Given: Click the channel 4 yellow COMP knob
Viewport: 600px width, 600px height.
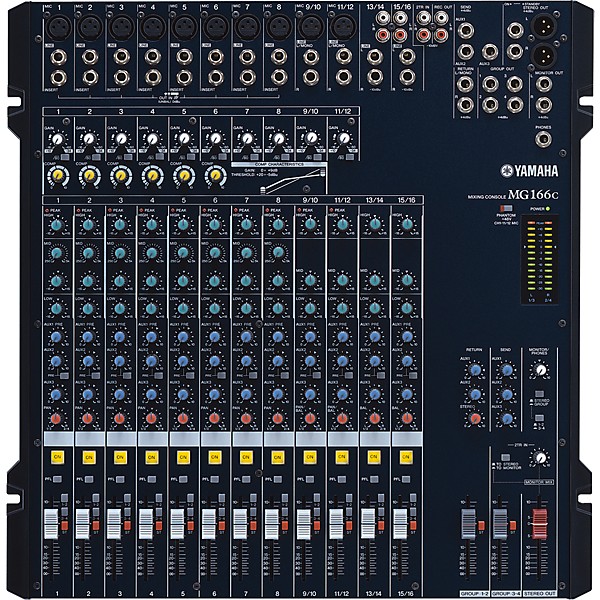Looking at the screenshot, I should click(152, 176).
